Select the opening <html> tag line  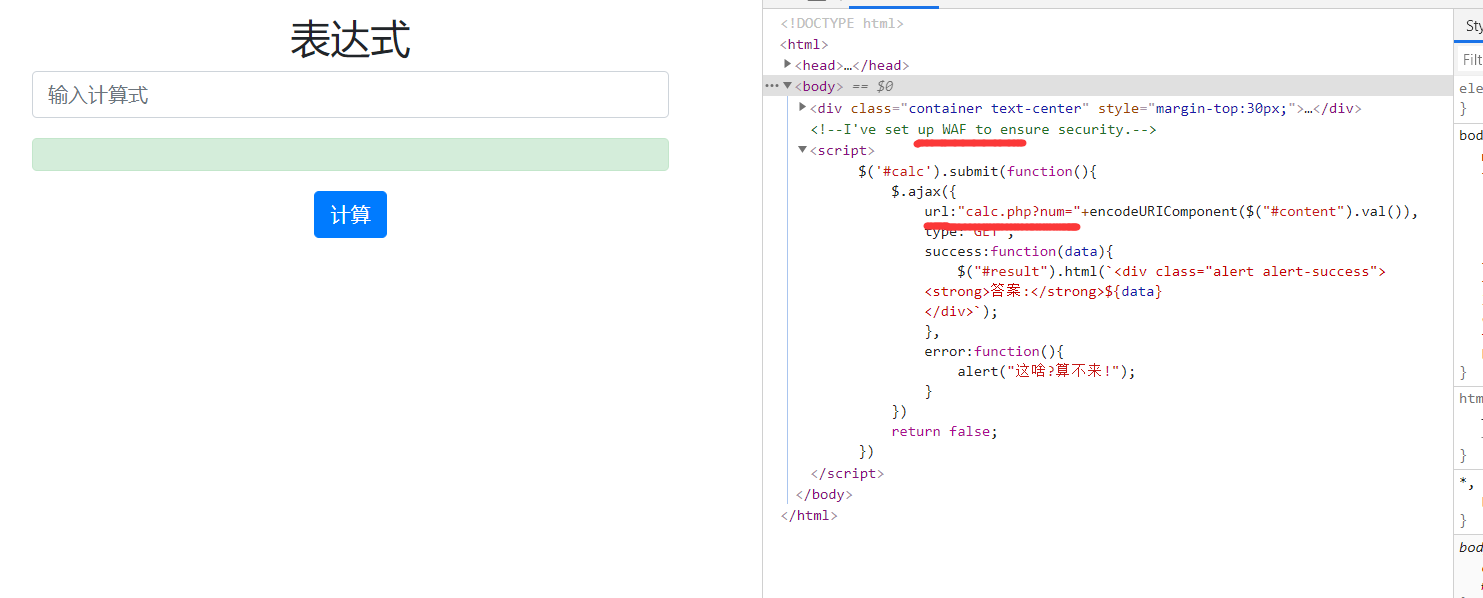coord(804,44)
